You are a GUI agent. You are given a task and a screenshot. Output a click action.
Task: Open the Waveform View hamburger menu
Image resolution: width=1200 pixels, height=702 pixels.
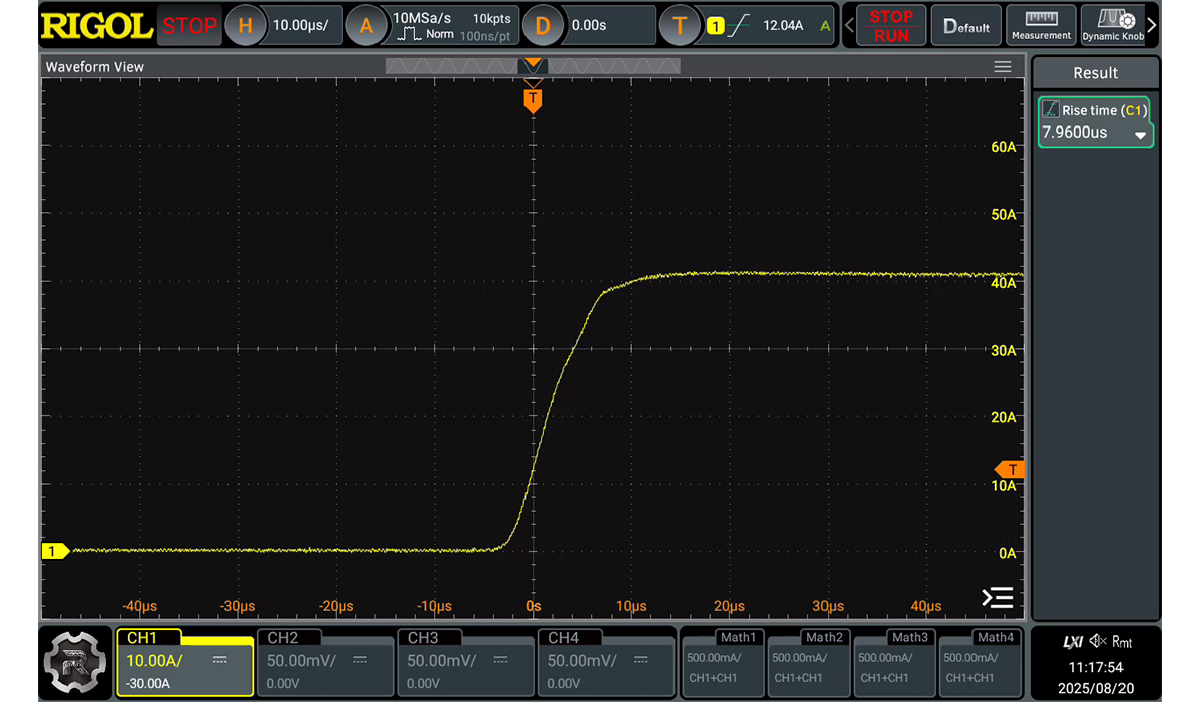pos(1002,66)
